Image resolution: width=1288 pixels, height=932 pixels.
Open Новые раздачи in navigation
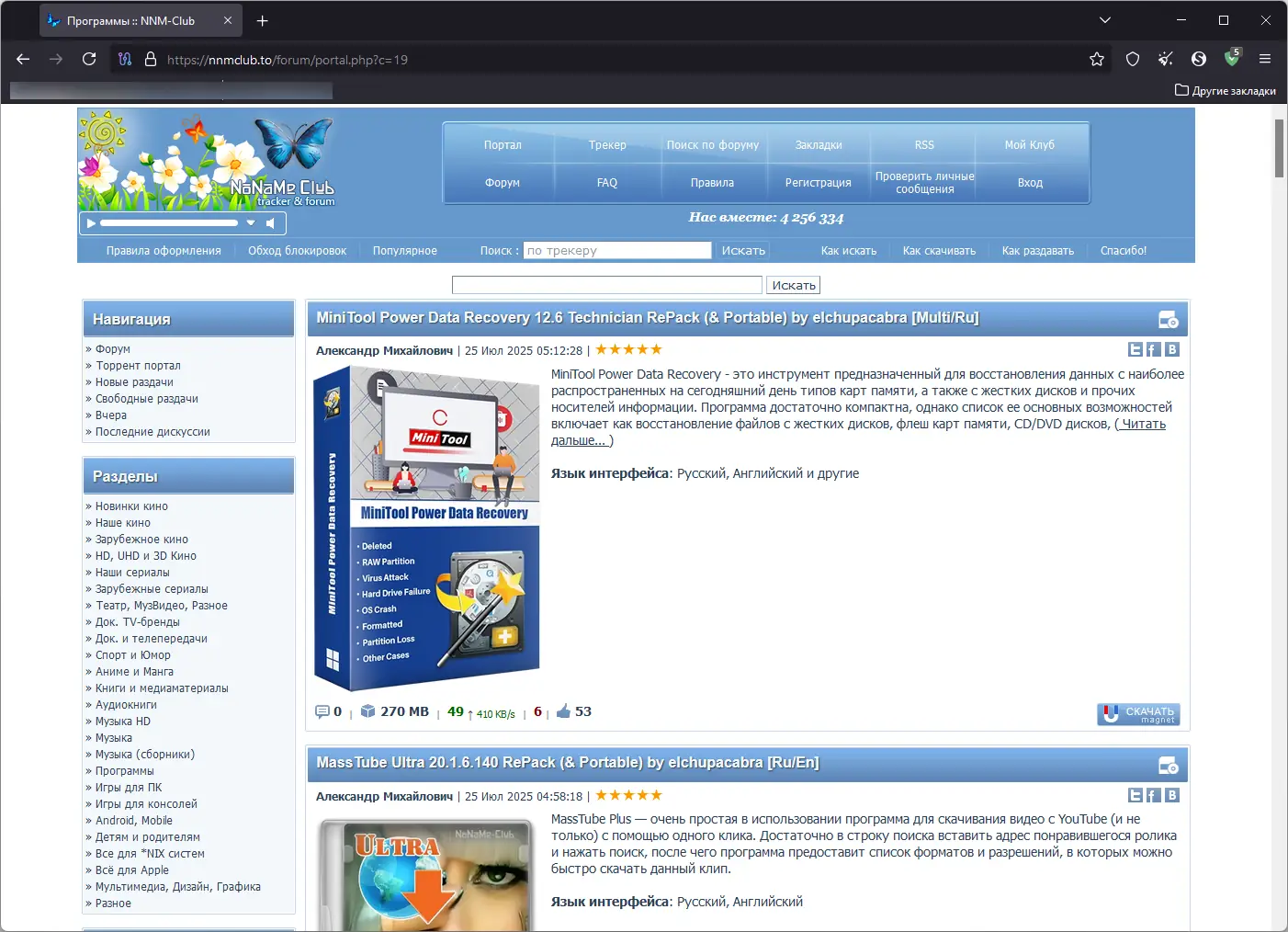[x=134, y=382]
